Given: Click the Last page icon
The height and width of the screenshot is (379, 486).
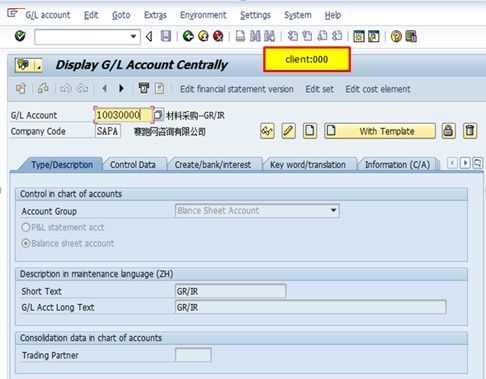Looking at the screenshot, I should point(337,36).
